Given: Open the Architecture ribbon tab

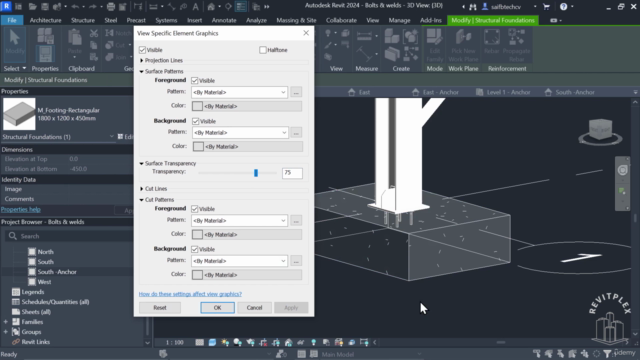Looking at the screenshot, I should pyautogui.click(x=45, y=20).
